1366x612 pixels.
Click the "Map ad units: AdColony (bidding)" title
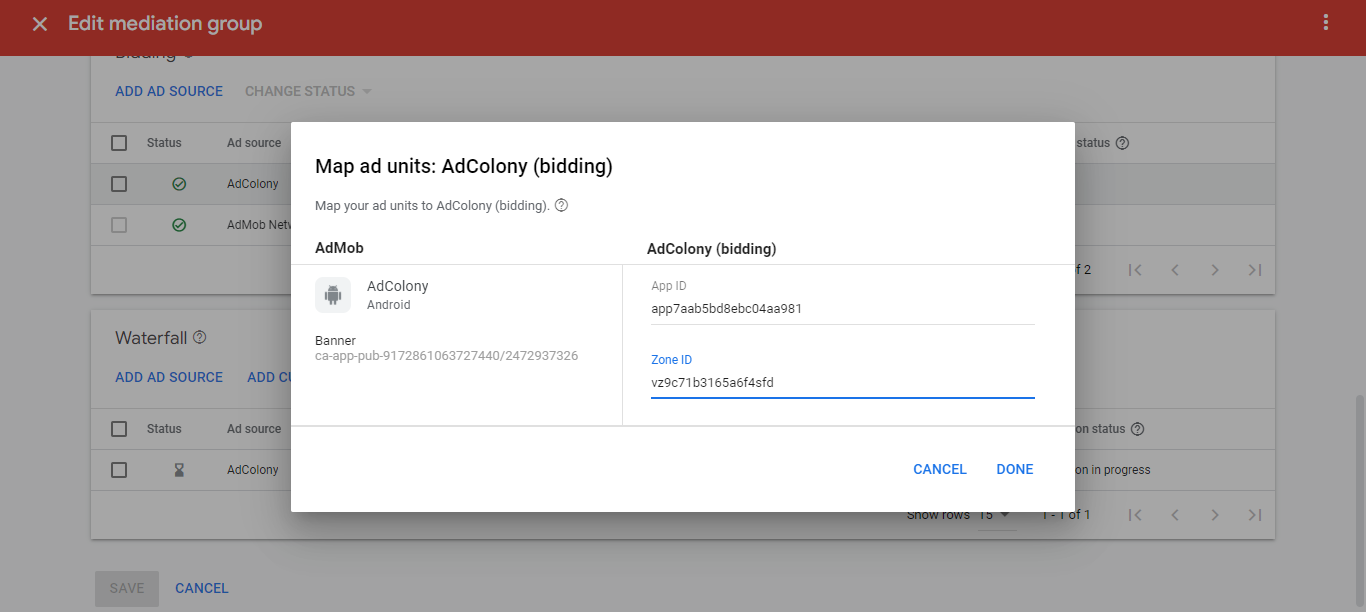tap(464, 167)
